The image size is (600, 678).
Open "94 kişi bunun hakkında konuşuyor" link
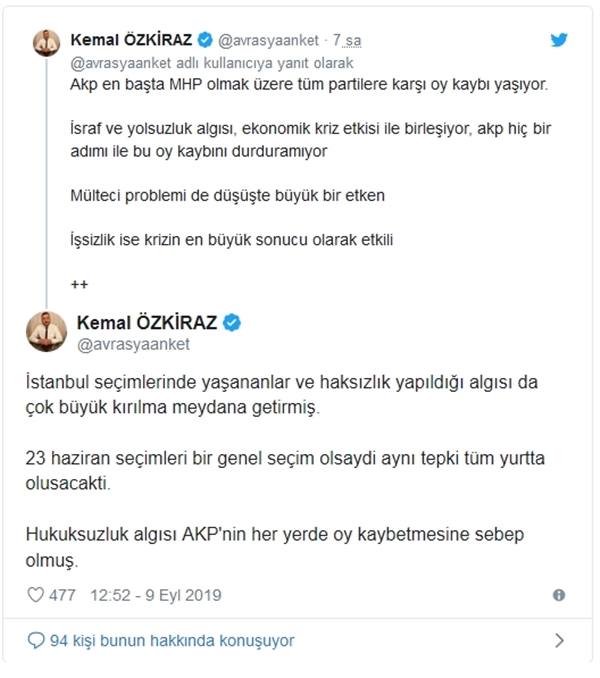(x=171, y=640)
